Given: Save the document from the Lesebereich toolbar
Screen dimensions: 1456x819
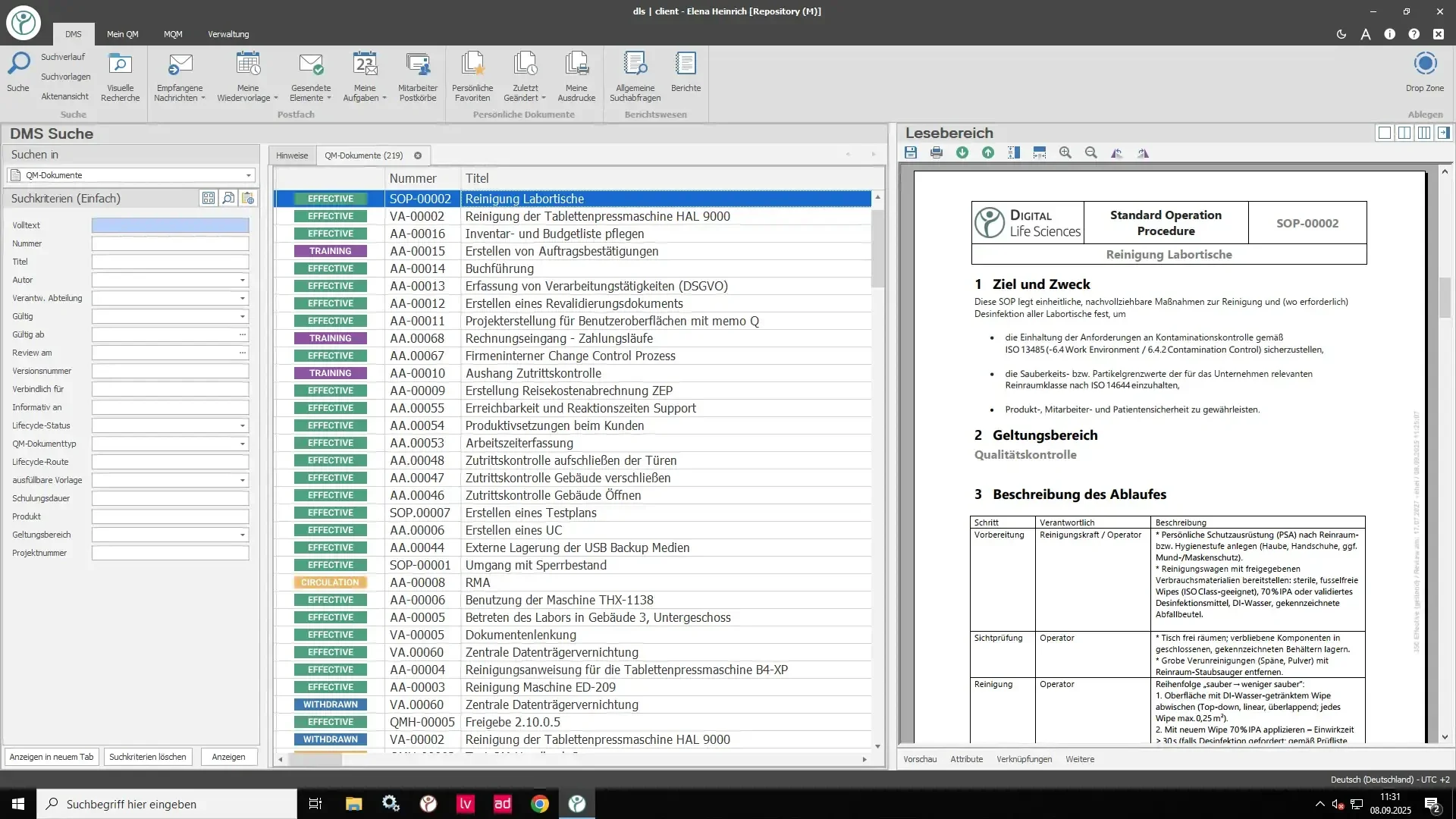Looking at the screenshot, I should (x=911, y=152).
